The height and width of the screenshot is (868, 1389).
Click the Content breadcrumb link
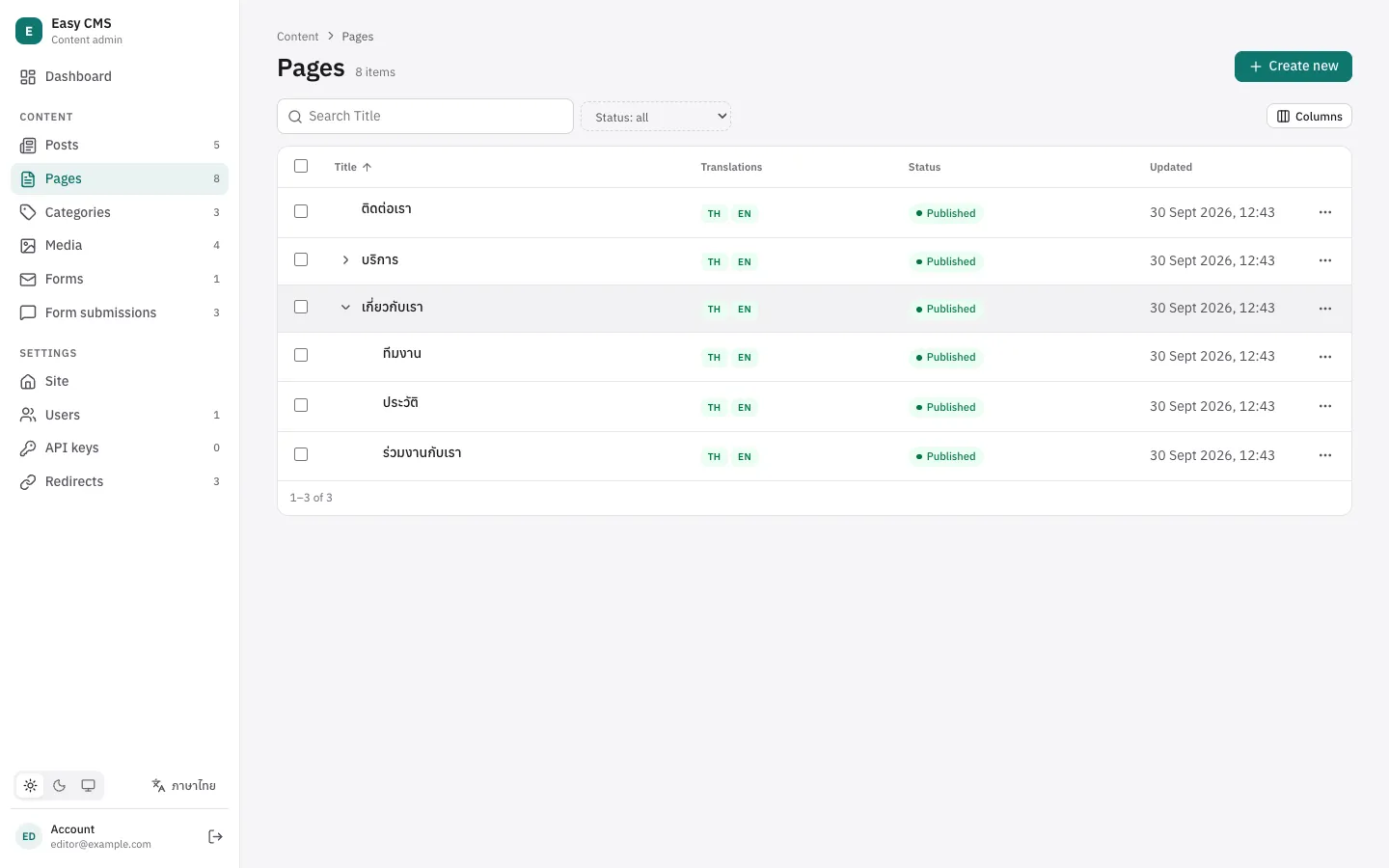pyautogui.click(x=297, y=37)
